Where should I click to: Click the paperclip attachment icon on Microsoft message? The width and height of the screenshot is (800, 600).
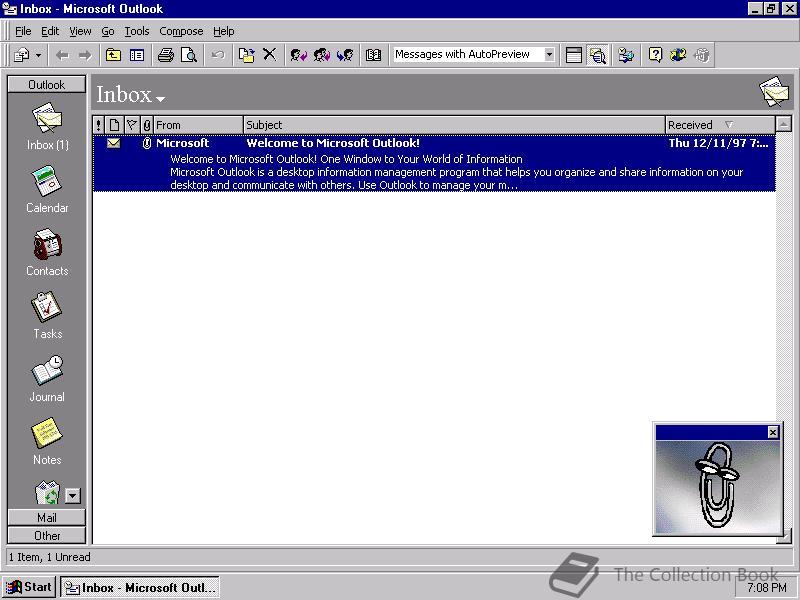coord(146,143)
